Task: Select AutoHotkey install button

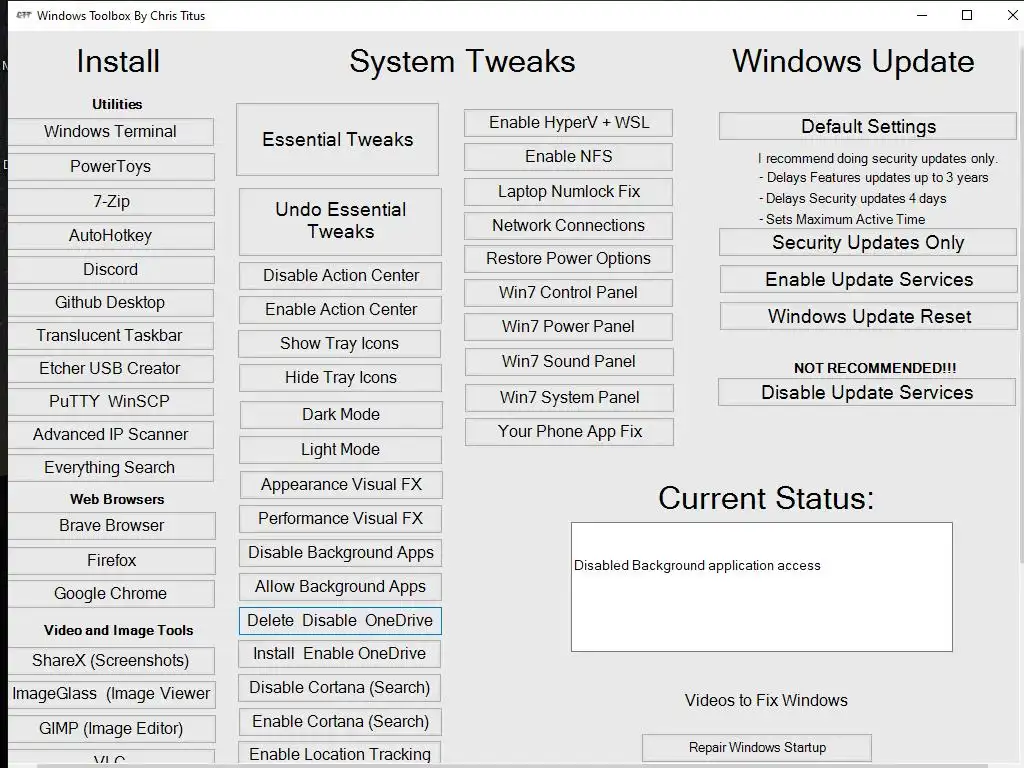Action: (x=111, y=235)
